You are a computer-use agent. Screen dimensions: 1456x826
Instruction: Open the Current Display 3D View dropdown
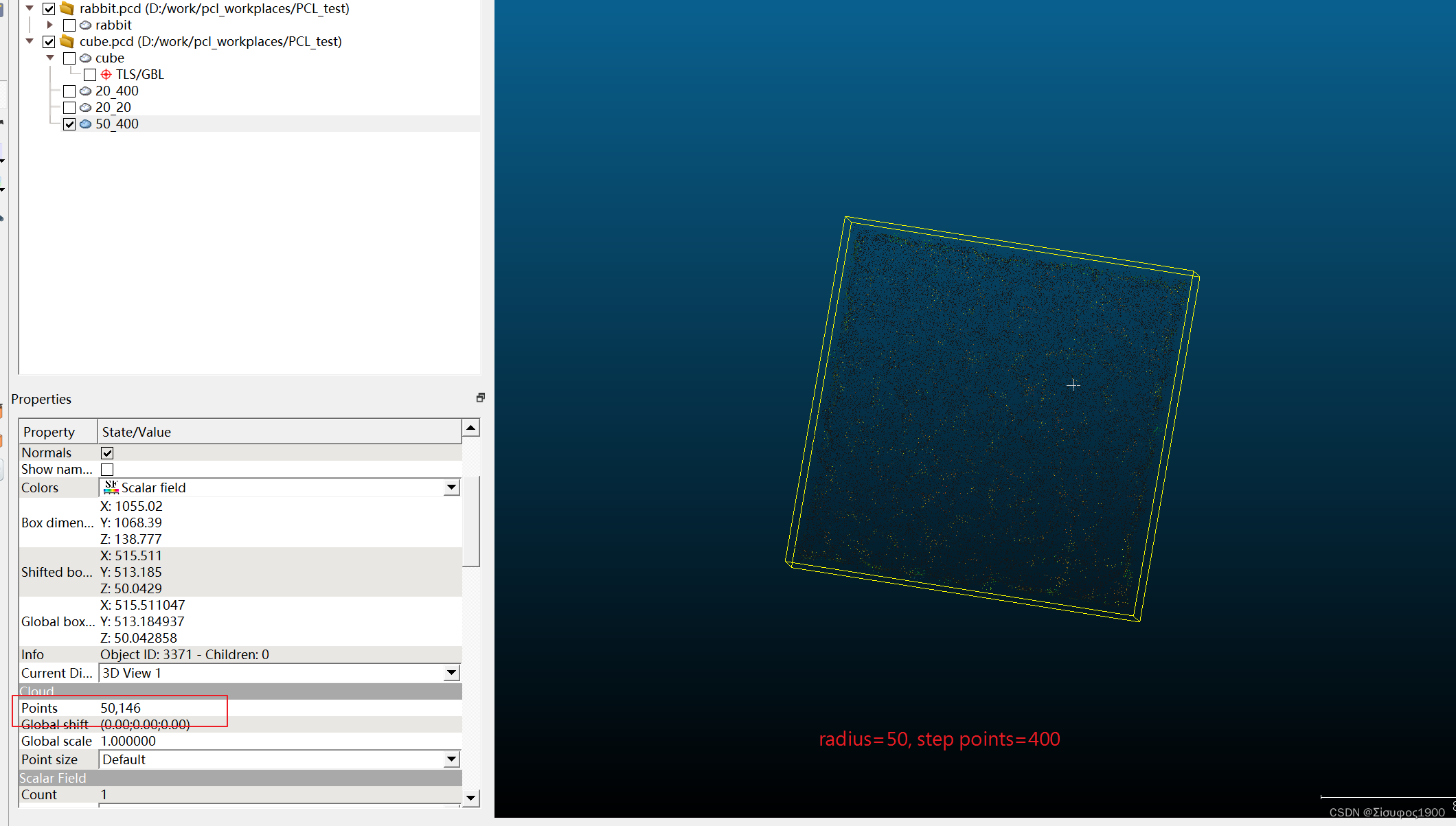coord(451,673)
